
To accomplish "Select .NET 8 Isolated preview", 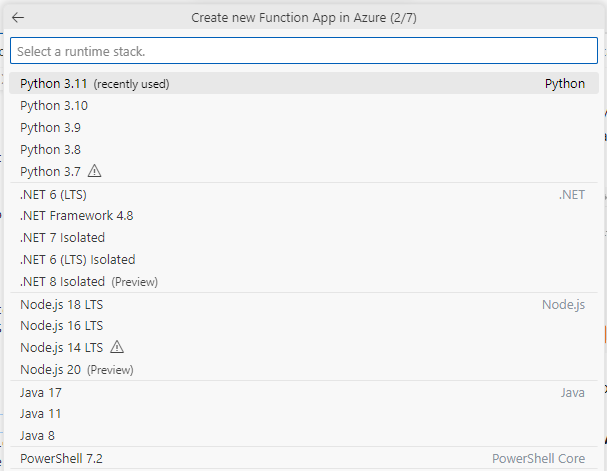I will [x=304, y=281].
